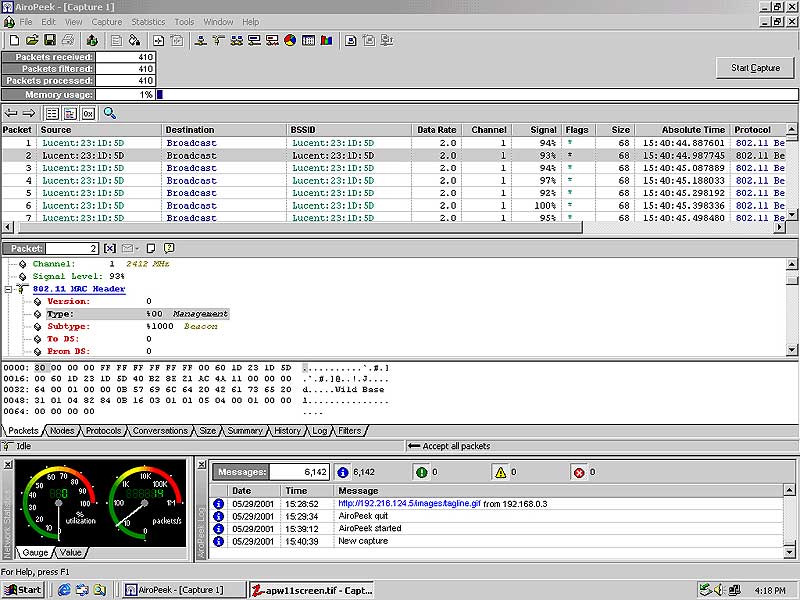Viewport: 800px width, 600px height.
Task: Select packet 6 row with 100% signal
Action: coord(393,206)
